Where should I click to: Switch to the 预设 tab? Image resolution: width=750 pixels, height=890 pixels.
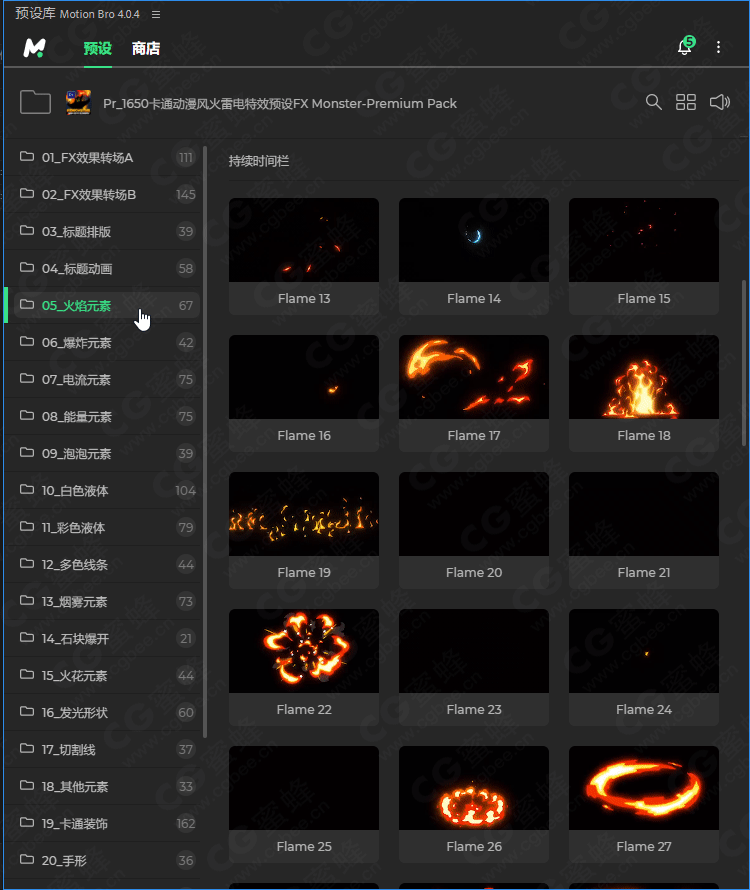(x=98, y=48)
